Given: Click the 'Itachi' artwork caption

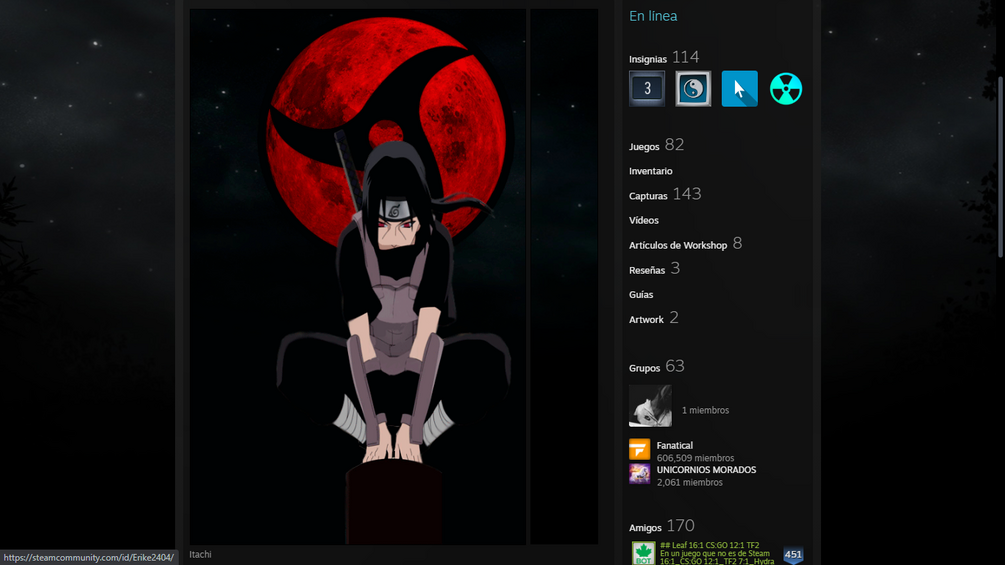Looking at the screenshot, I should [x=200, y=554].
